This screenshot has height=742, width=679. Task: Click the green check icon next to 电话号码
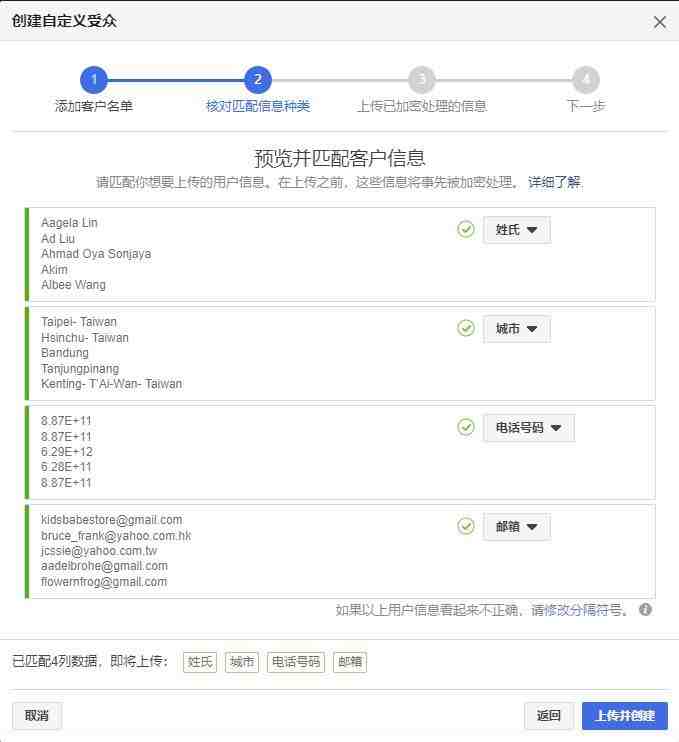[x=466, y=427]
